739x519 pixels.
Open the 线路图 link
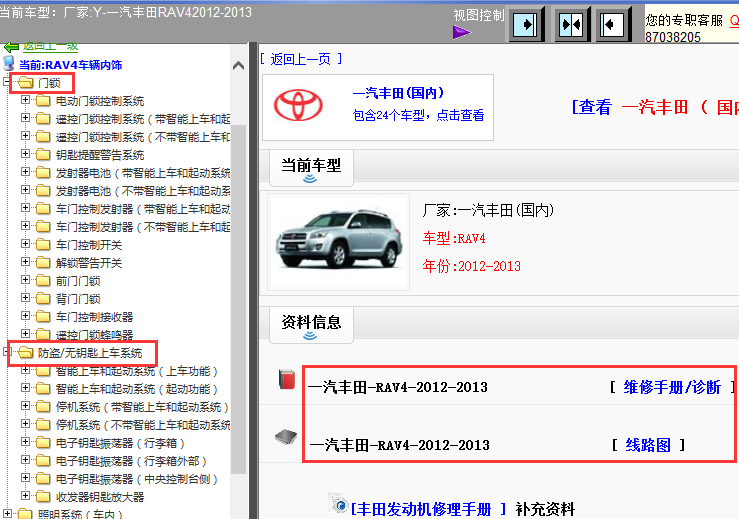[648, 445]
